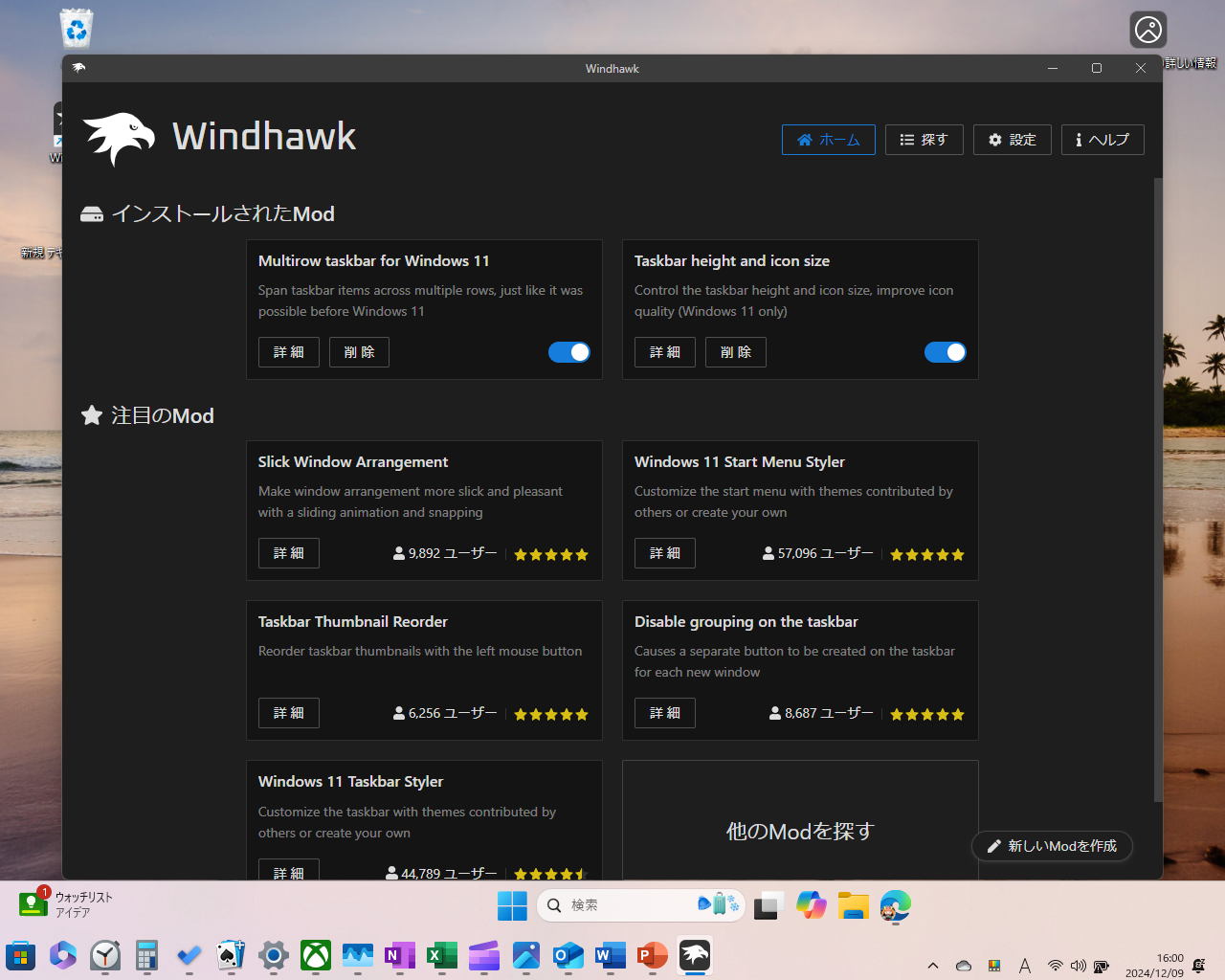Click the profile icon at the top right corner
The height and width of the screenshot is (980, 1225).
(x=1147, y=29)
